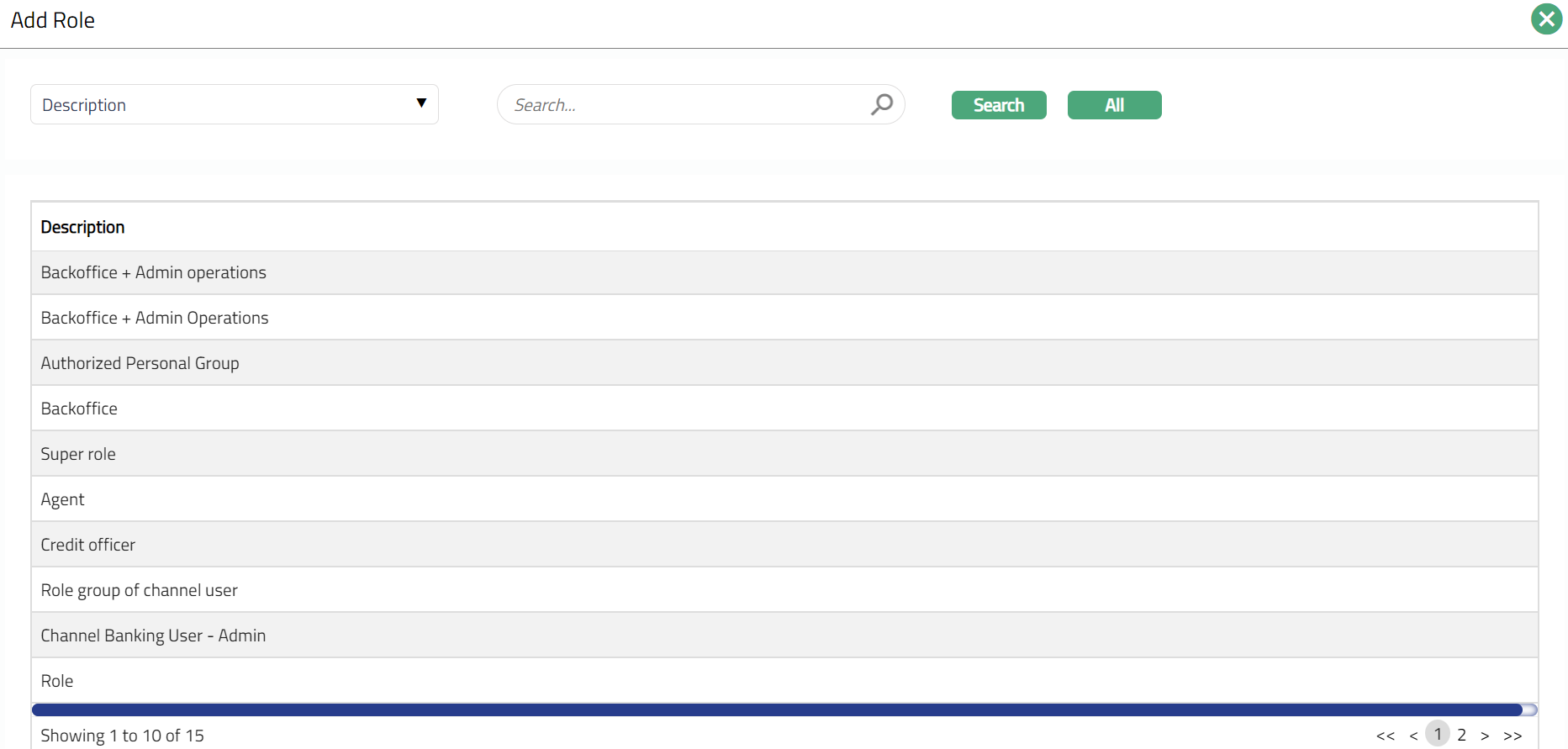Choose the Backoffice role row

[x=79, y=409]
